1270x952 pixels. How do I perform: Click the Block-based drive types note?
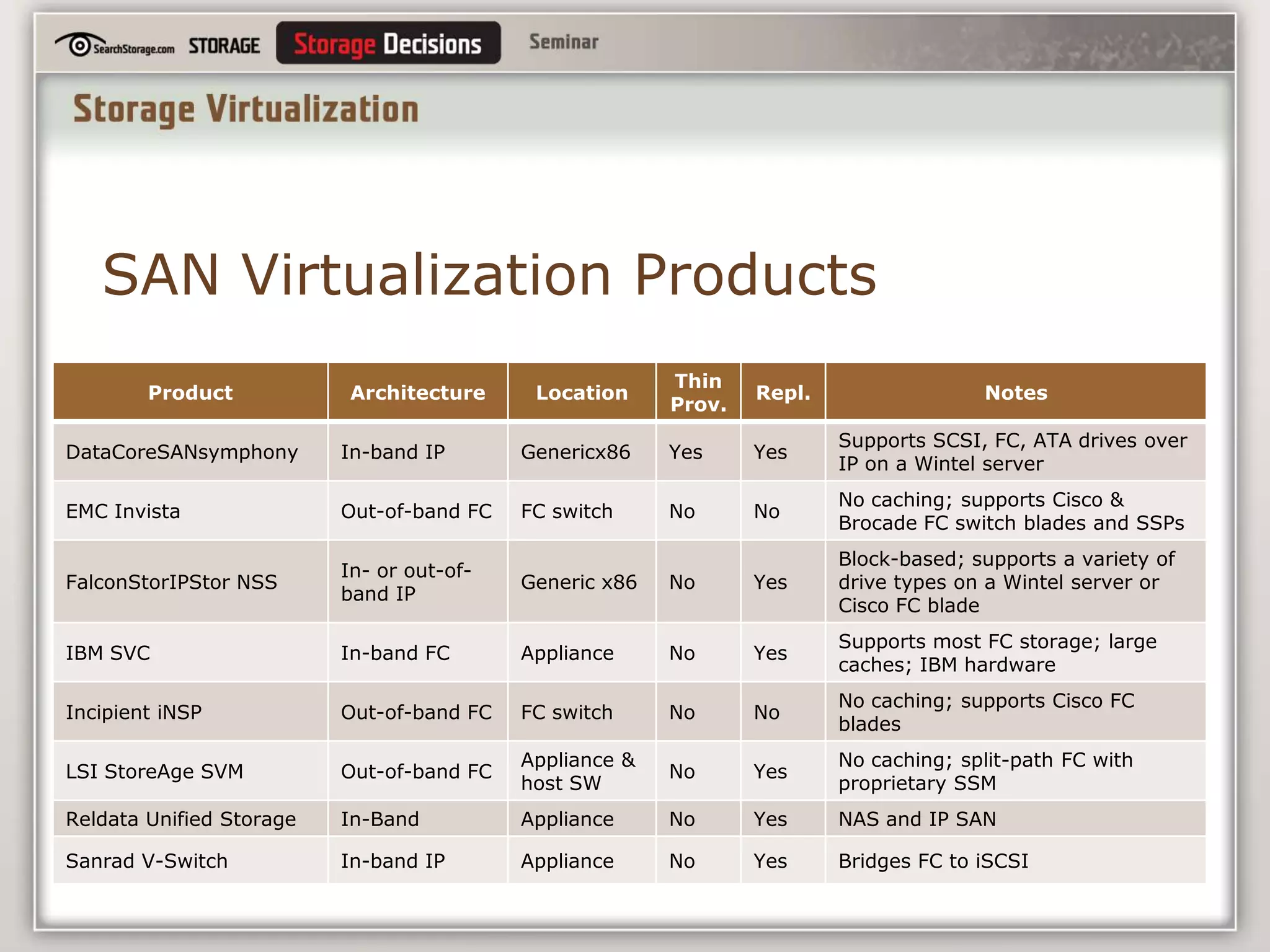coord(1016,582)
